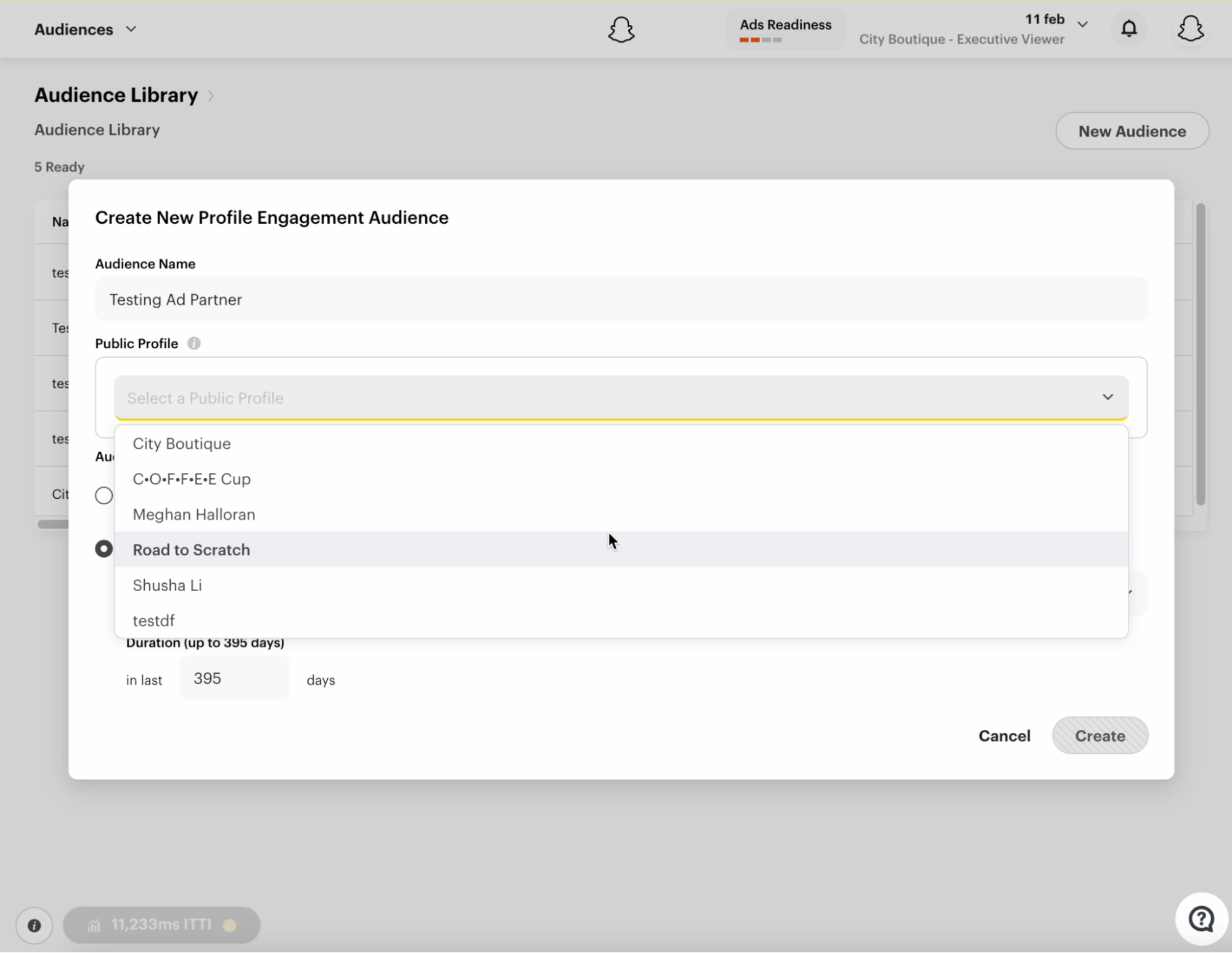
Task: Choose Road to Scratch profile option
Action: coord(621,549)
